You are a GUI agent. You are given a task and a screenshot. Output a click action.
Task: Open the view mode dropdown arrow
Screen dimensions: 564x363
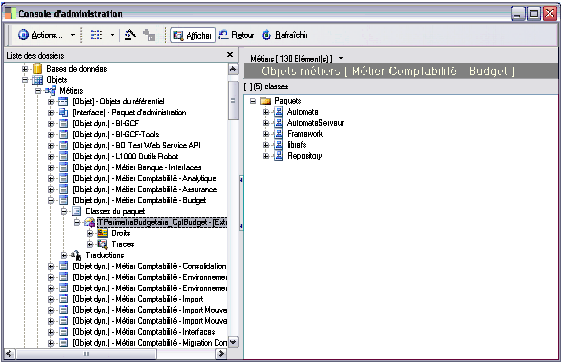[x=113, y=35]
